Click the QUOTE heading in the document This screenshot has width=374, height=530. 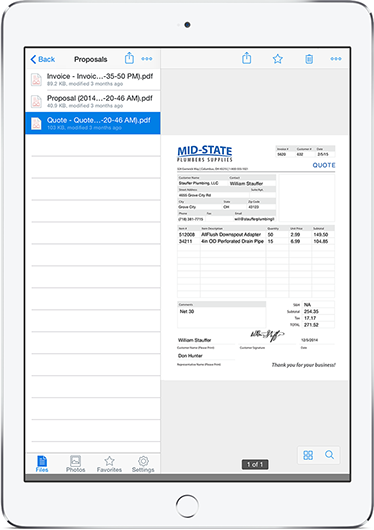324,165
